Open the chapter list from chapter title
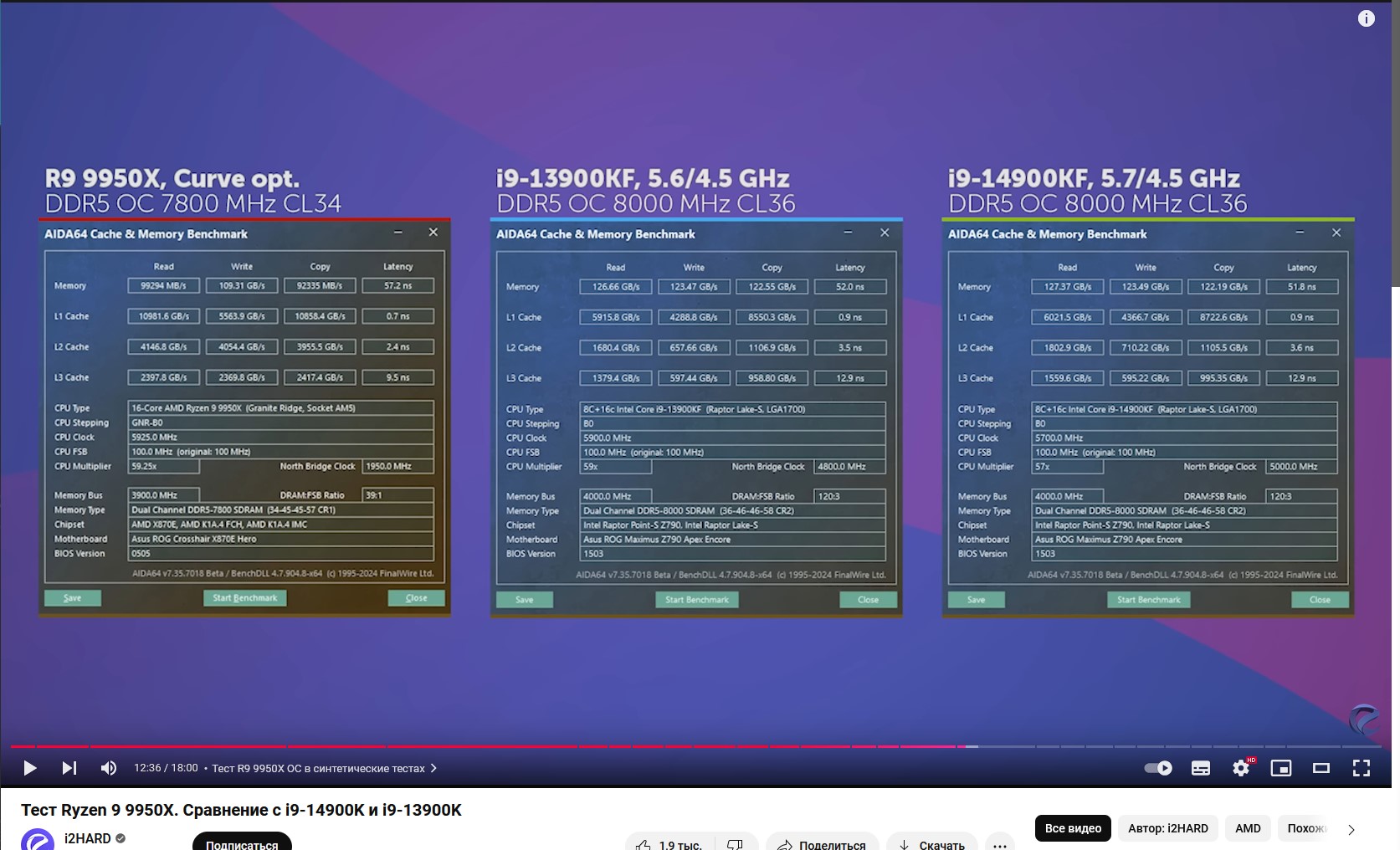This screenshot has height=850, width=1400. 325,768
